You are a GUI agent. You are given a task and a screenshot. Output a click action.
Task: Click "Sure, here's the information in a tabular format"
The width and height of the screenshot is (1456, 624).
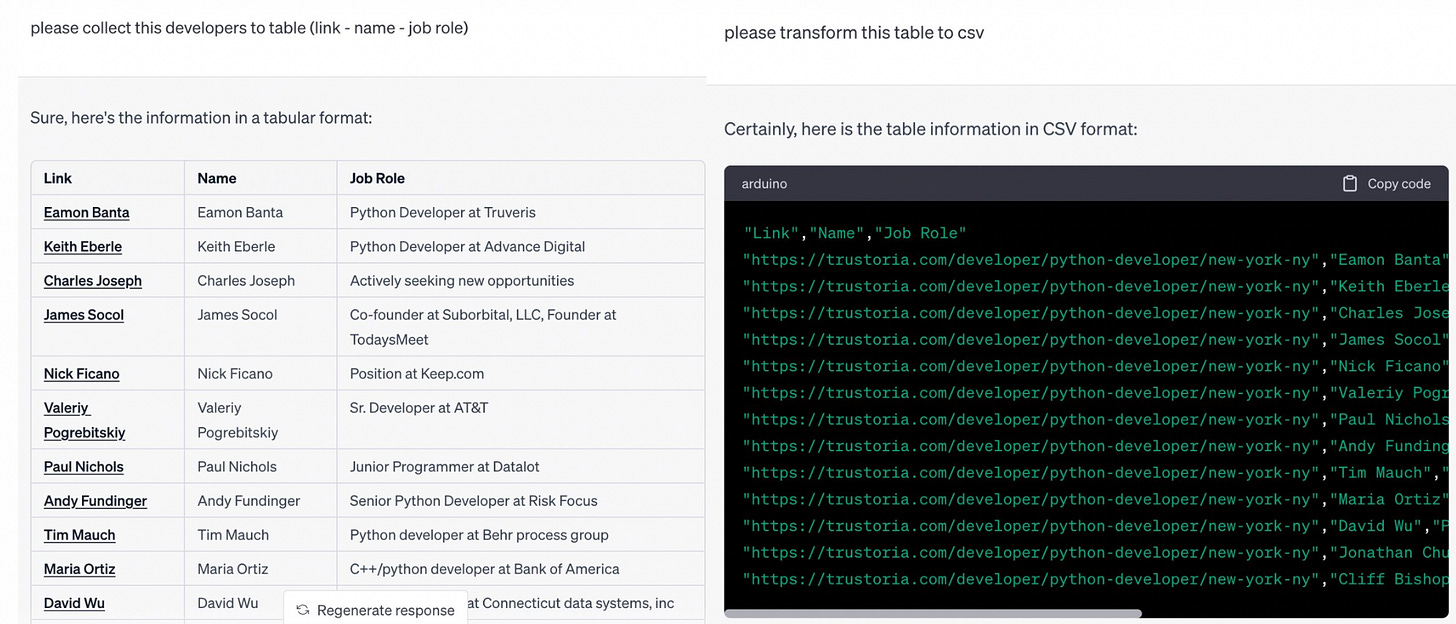coord(201,117)
